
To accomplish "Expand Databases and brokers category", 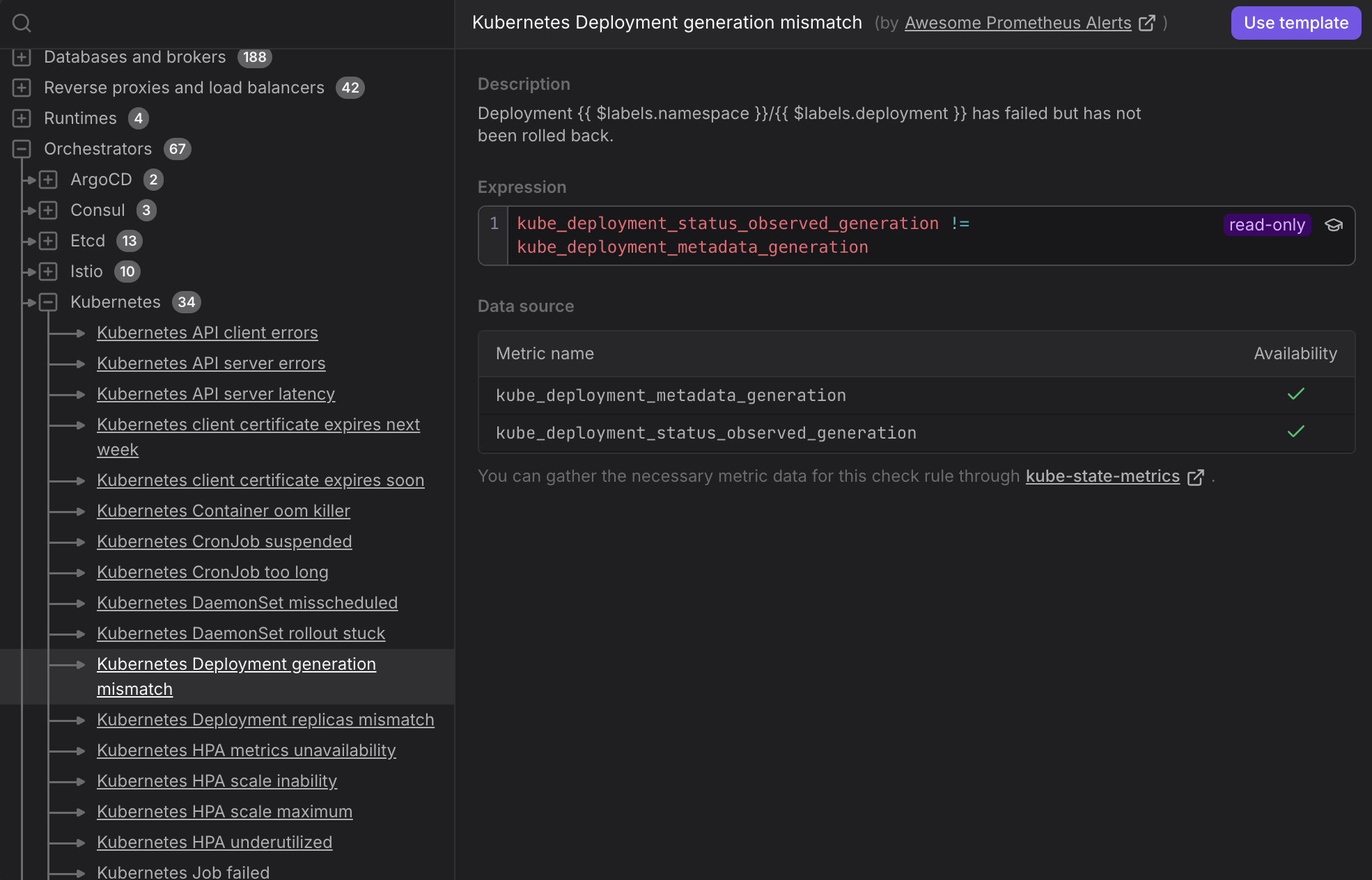I will pos(22,57).
